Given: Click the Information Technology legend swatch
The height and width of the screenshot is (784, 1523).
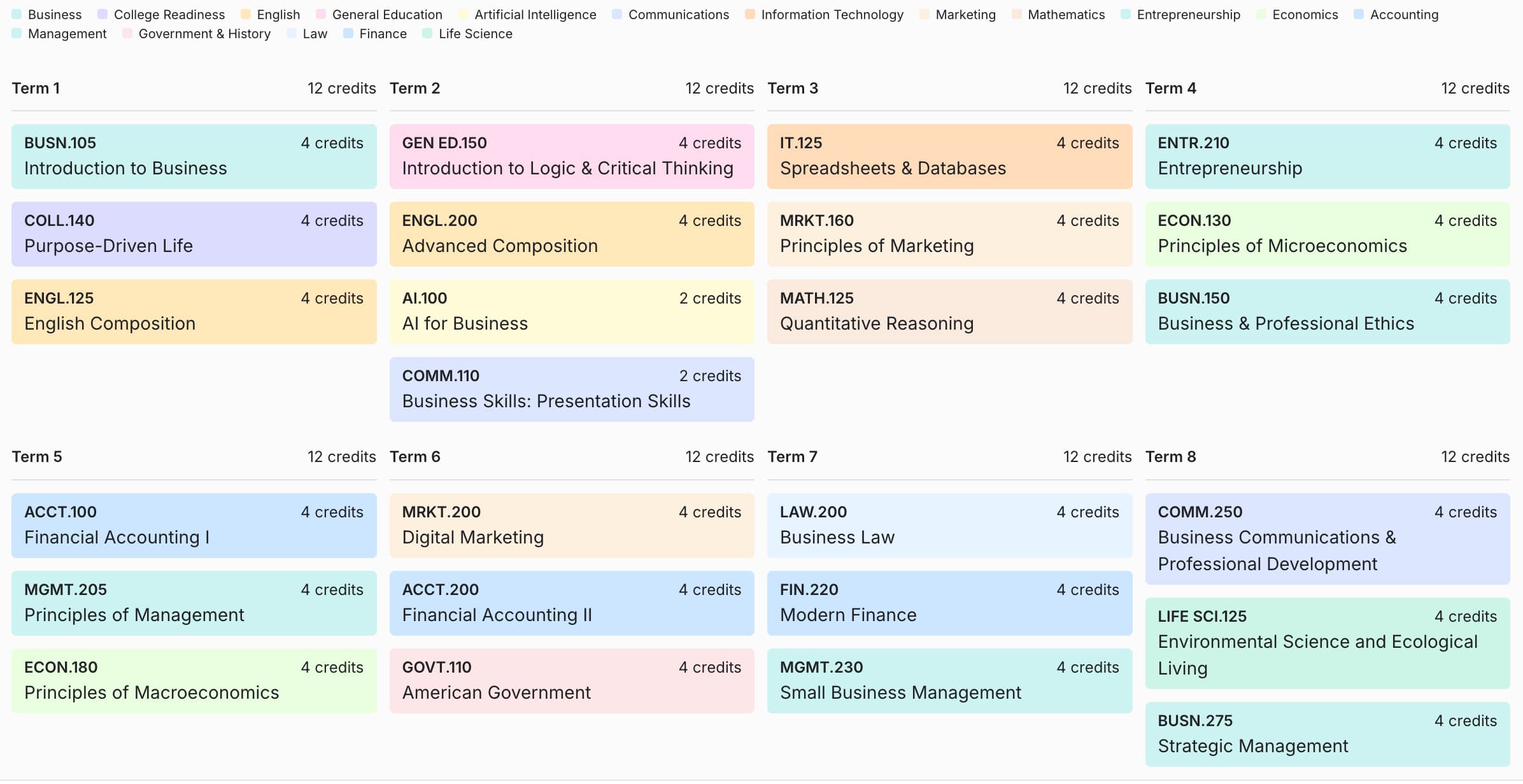Looking at the screenshot, I should tap(750, 14).
